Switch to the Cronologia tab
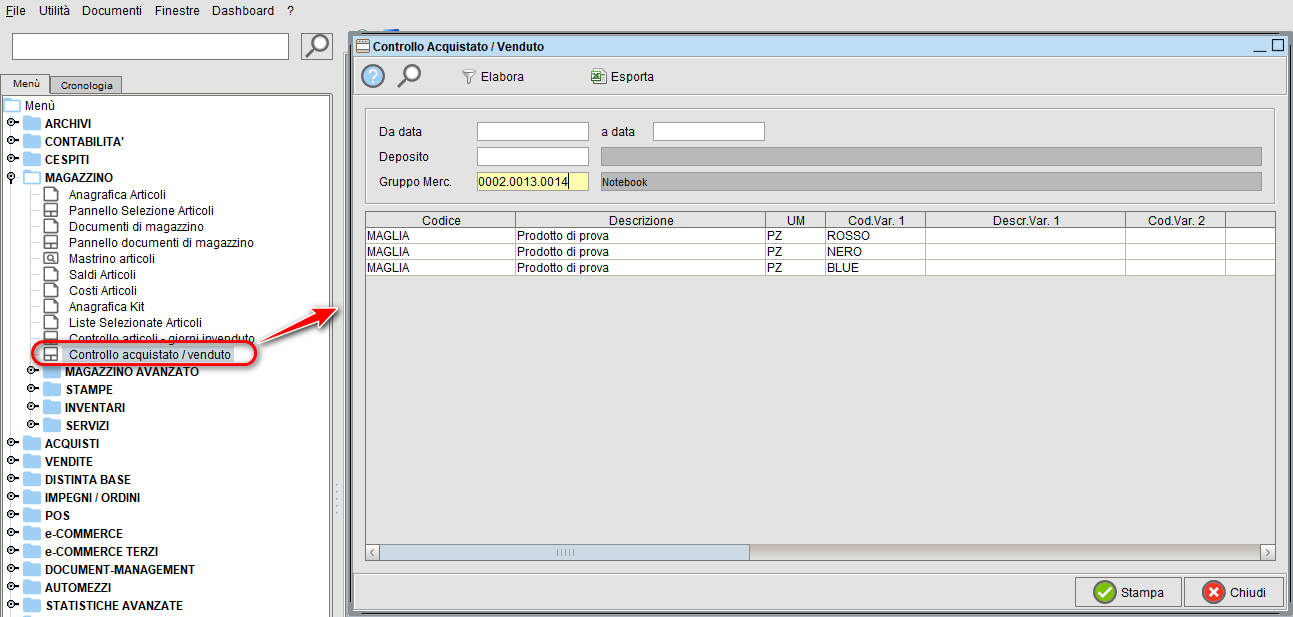1293x617 pixels. 86,85
